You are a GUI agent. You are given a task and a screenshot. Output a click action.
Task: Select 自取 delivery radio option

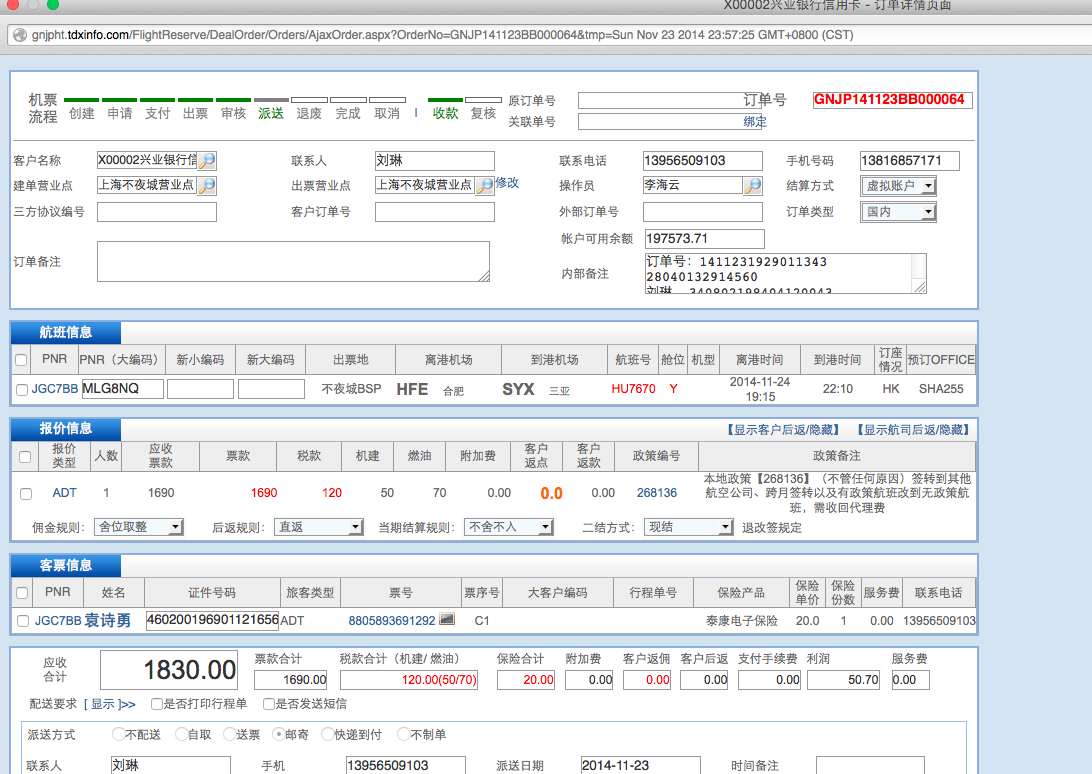[x=181, y=734]
